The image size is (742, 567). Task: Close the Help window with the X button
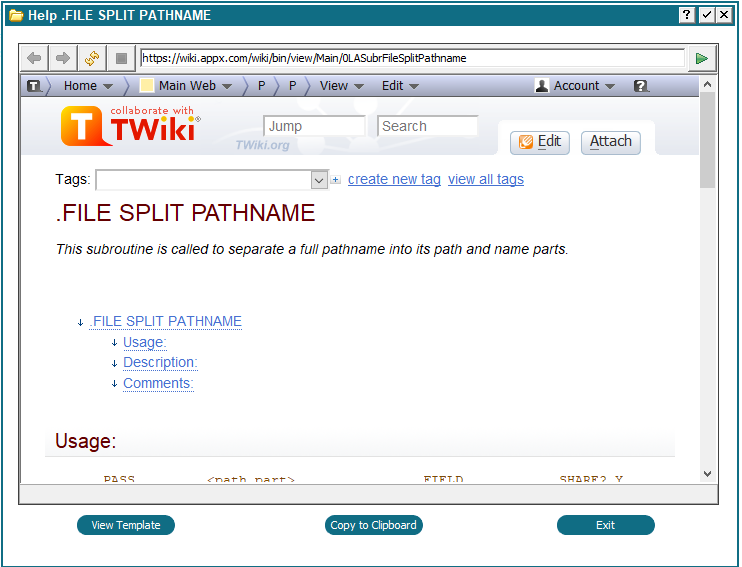pos(724,15)
